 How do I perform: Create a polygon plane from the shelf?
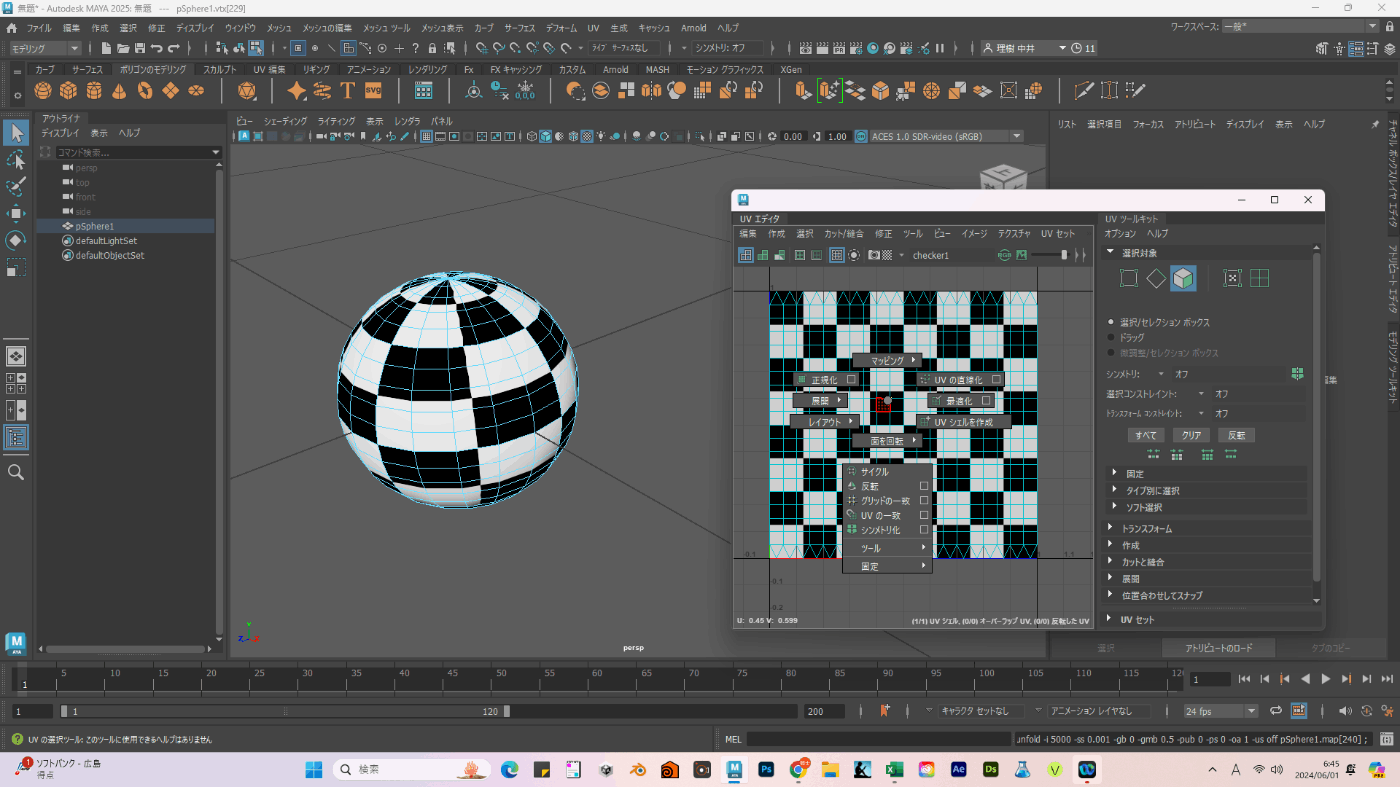click(x=171, y=91)
